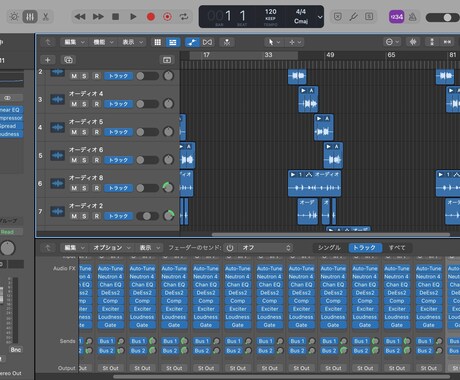Click the Cmaj key signature

coord(301,21)
